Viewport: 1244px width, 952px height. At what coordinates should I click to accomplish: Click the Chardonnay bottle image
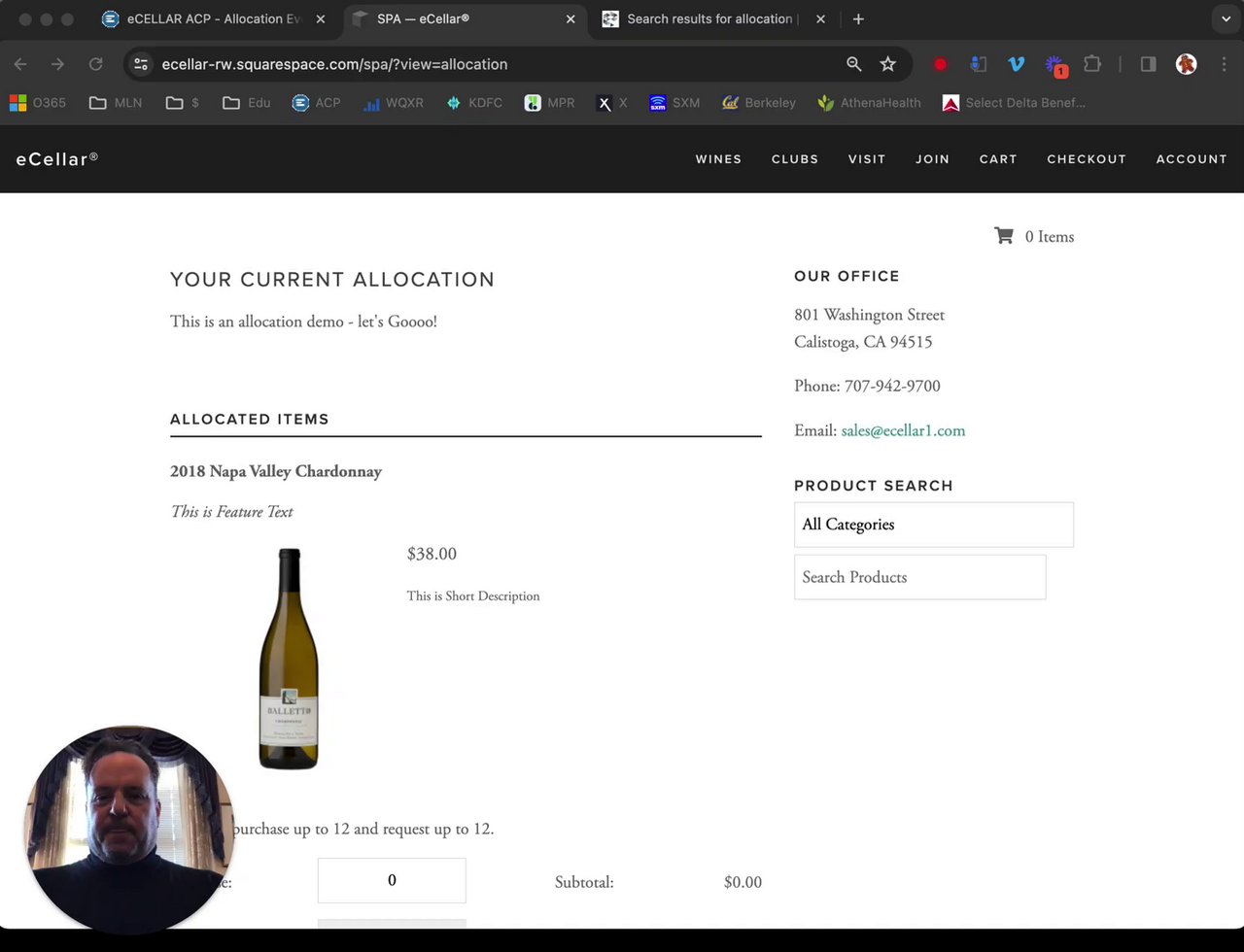coord(289,659)
